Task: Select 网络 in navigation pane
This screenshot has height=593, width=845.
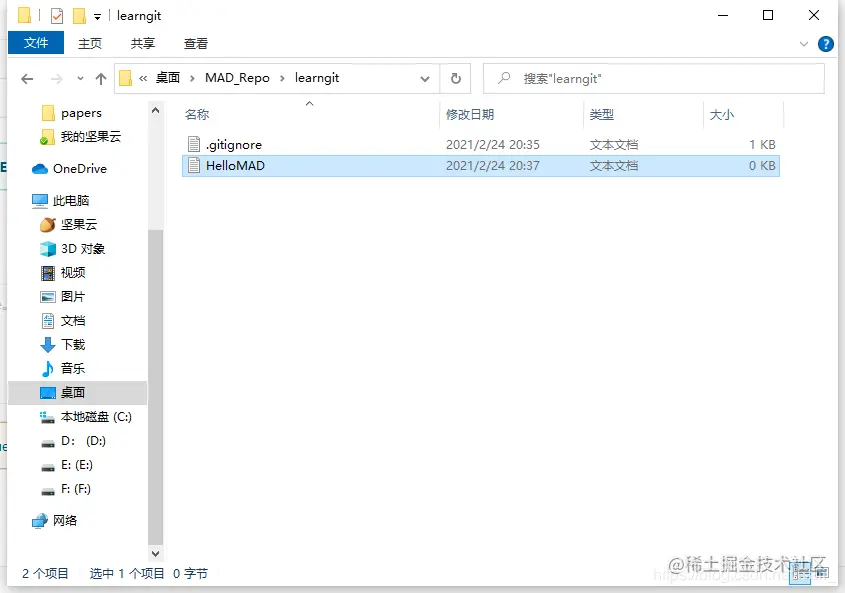Action: point(65,520)
